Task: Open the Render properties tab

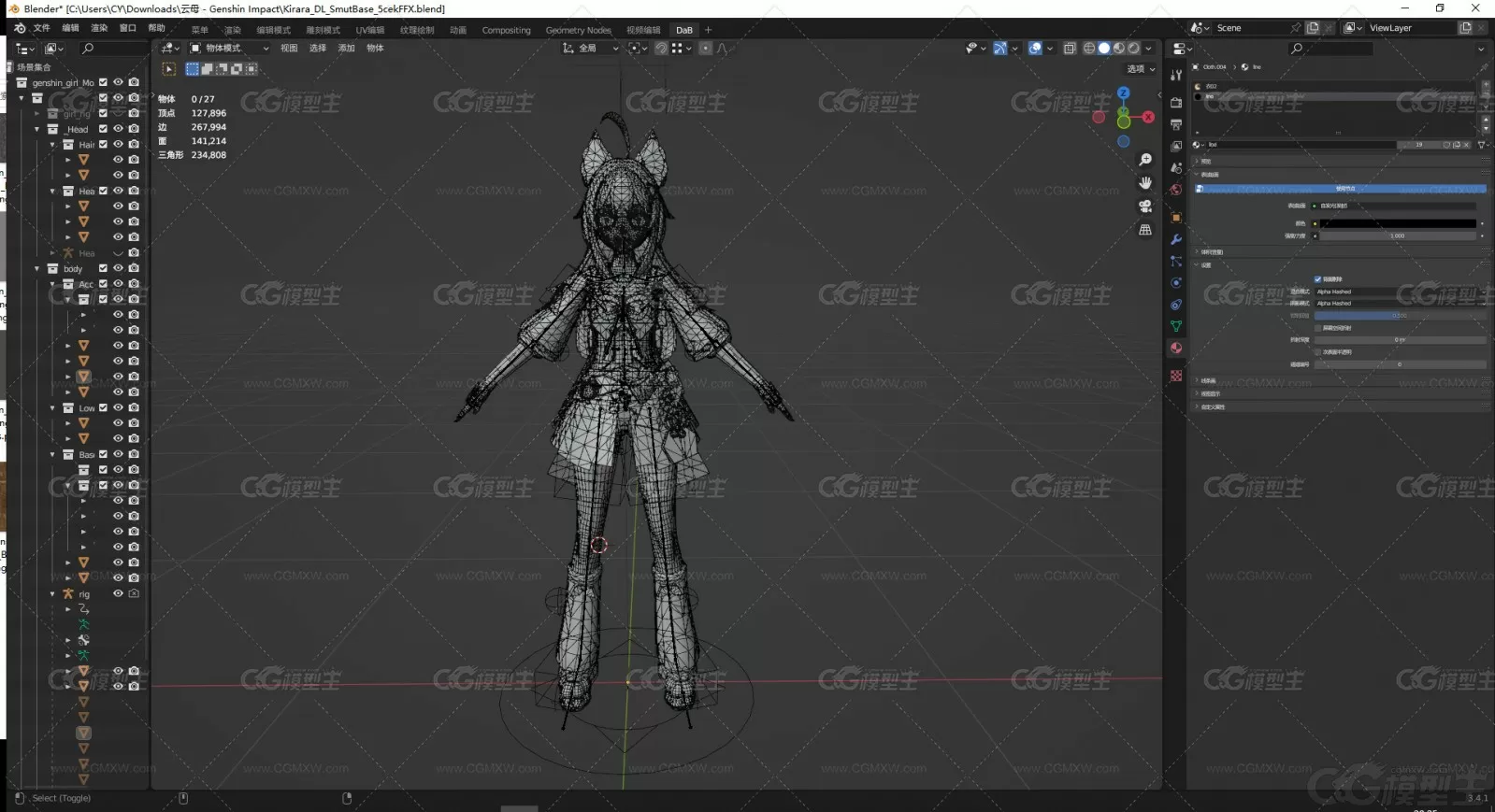Action: (1176, 103)
